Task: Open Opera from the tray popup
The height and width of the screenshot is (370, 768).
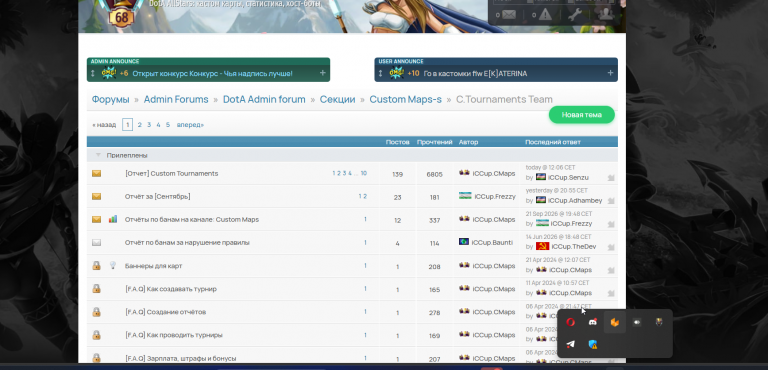Action: [571, 322]
